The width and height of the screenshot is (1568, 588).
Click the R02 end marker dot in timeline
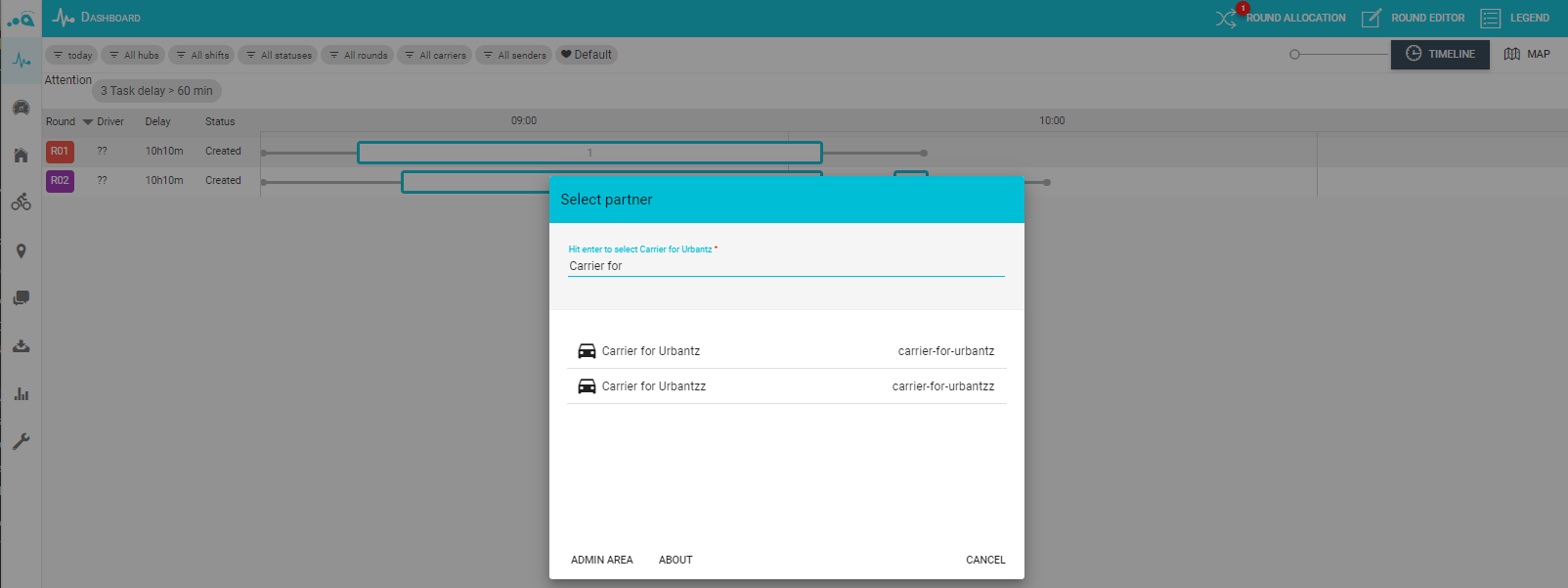tap(1047, 183)
